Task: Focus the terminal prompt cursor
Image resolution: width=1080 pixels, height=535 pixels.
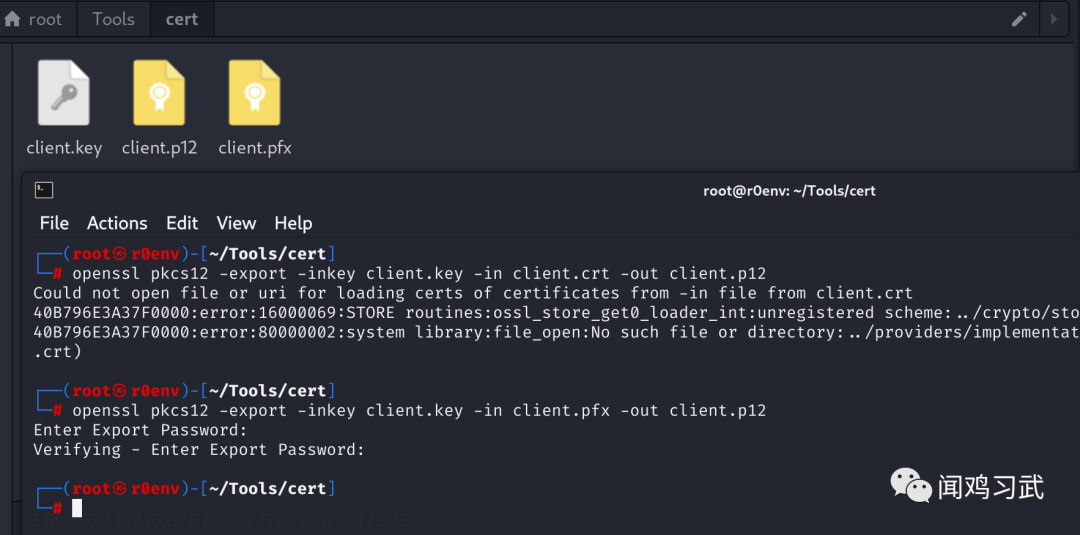Action: (x=77, y=508)
